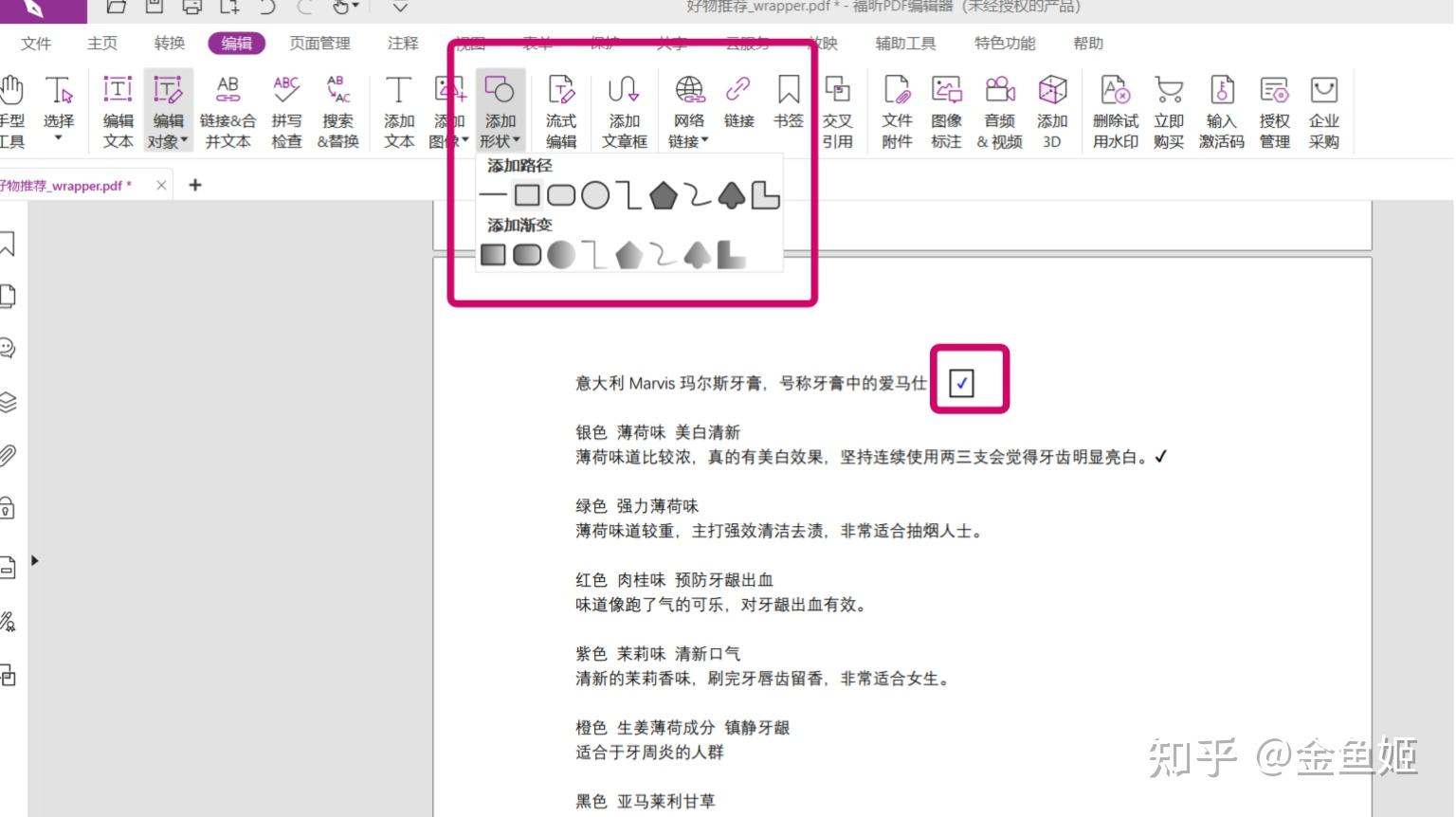Screen dimensions: 1456x817
Task: Click the 图像标注 image annotation tool
Action: (x=946, y=112)
